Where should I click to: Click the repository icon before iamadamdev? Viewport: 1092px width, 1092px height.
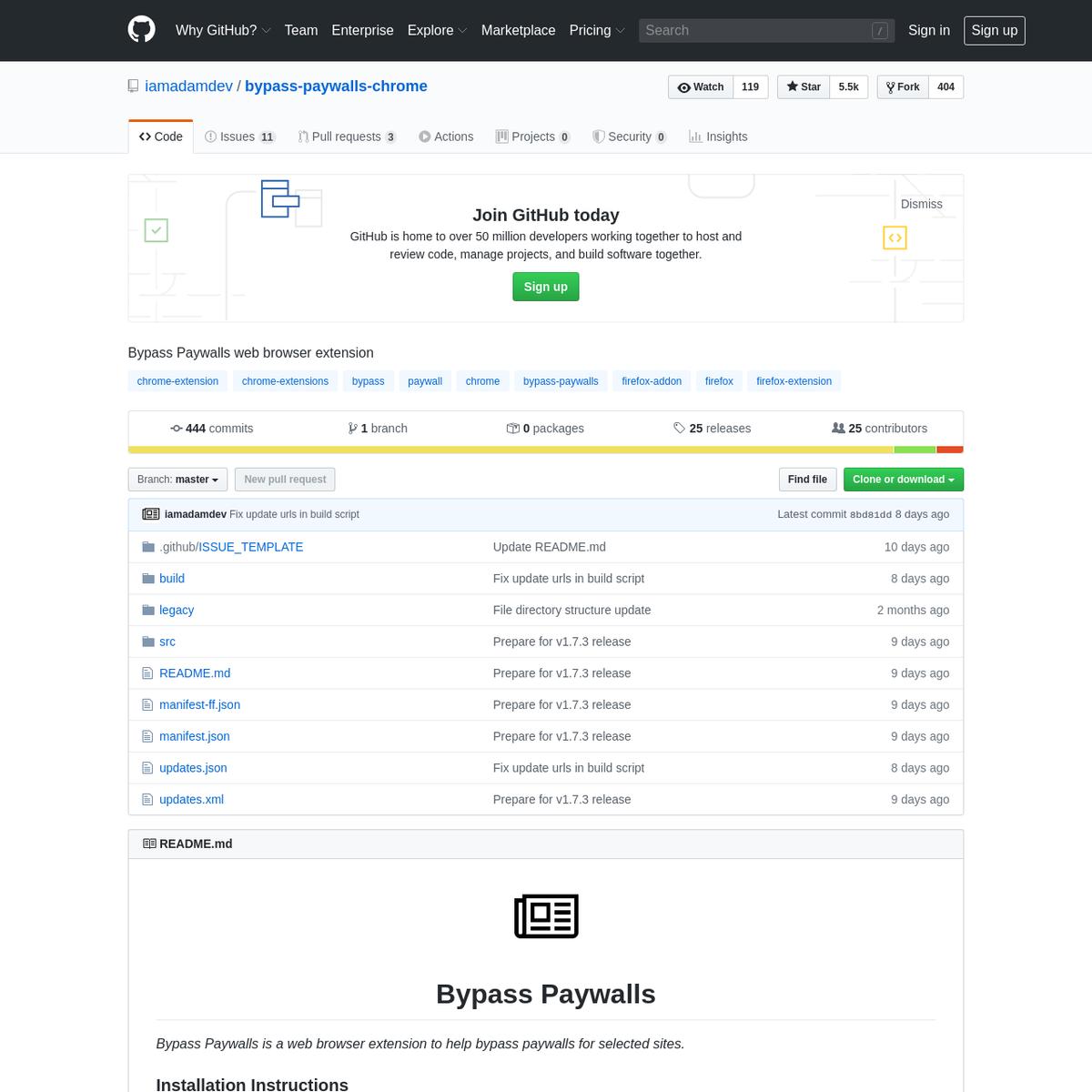(134, 86)
